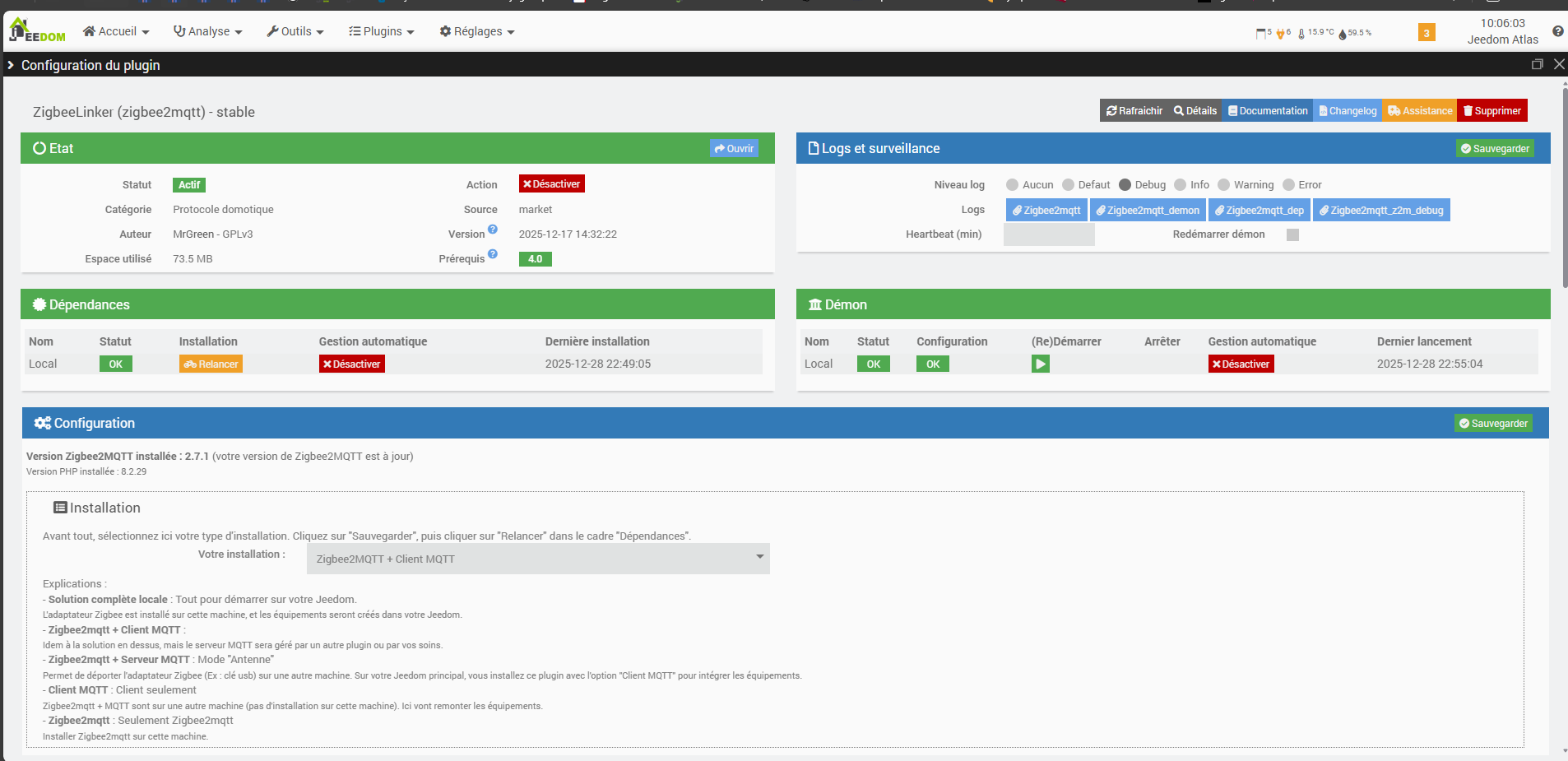Click Relancer to reinstall dependencies
This screenshot has width=1568, height=761.
pyautogui.click(x=211, y=364)
